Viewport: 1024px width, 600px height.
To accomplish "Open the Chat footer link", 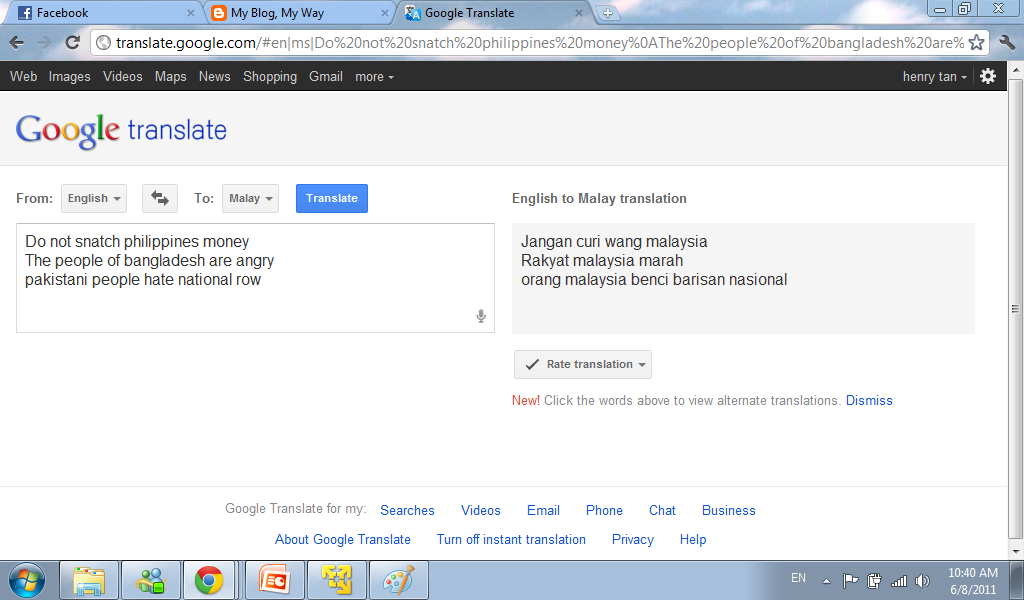I will (662, 511).
